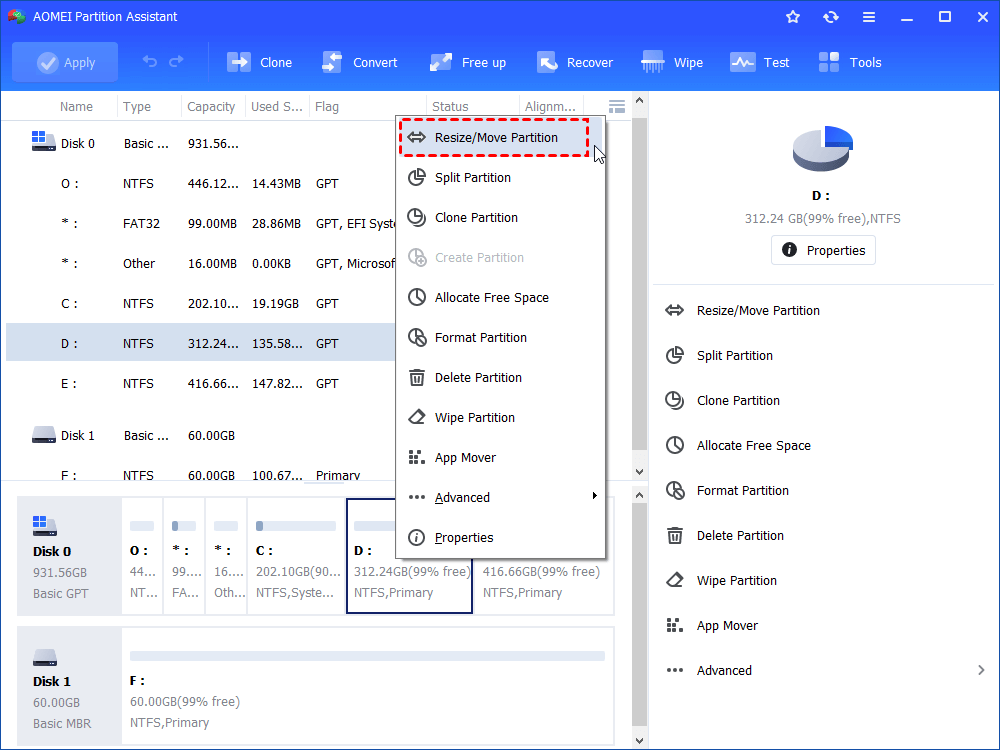This screenshot has width=1000, height=750.
Task: Open the hamburger menu in title bar
Action: click(869, 17)
